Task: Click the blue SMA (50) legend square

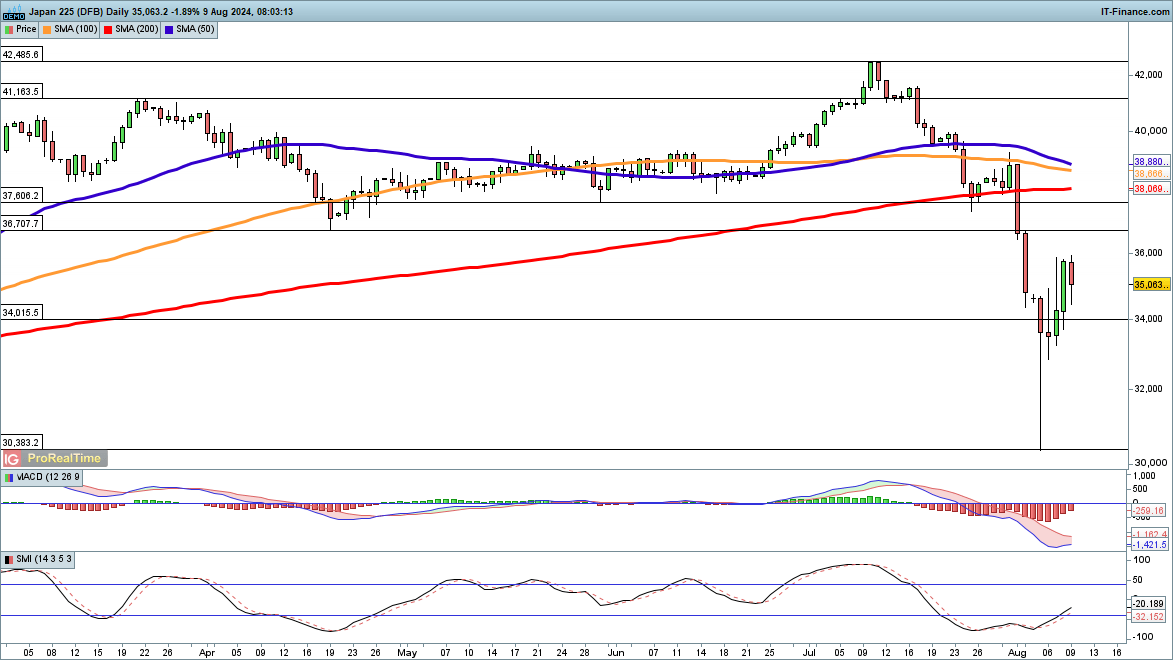Action: tap(167, 30)
